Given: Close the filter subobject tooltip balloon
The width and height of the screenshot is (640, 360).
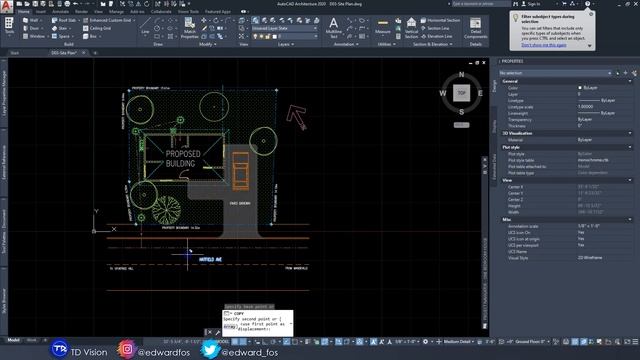Looking at the screenshot, I should point(591,14).
